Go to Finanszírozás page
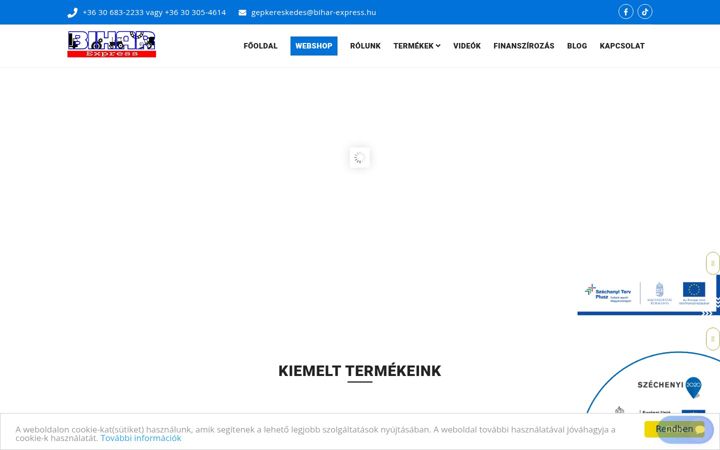Viewport: 720px width, 450px height. [523, 46]
